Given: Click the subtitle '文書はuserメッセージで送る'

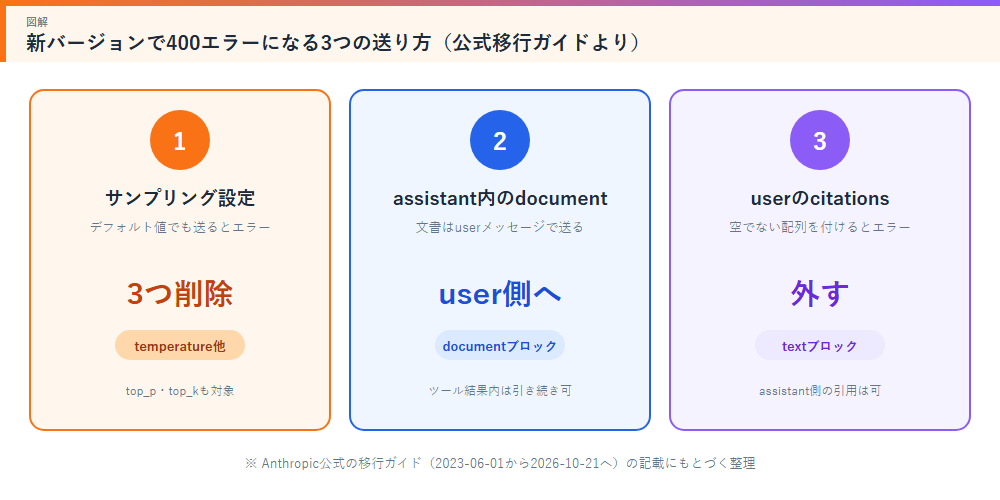Looking at the screenshot, I should [x=500, y=227].
